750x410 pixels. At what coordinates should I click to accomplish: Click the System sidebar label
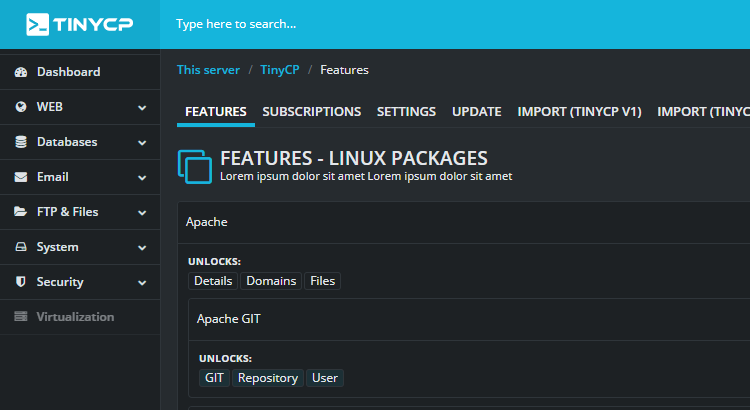tap(57, 247)
